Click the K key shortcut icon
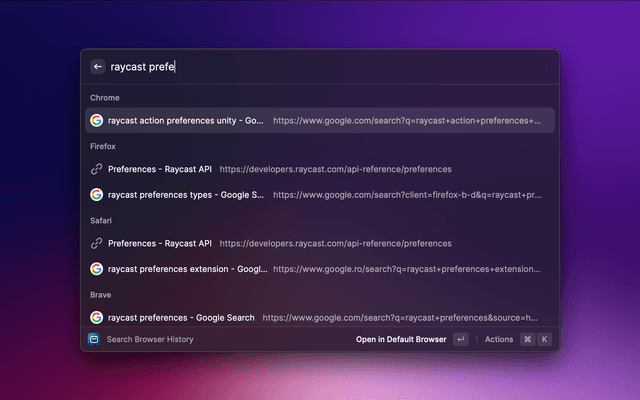 click(x=544, y=339)
